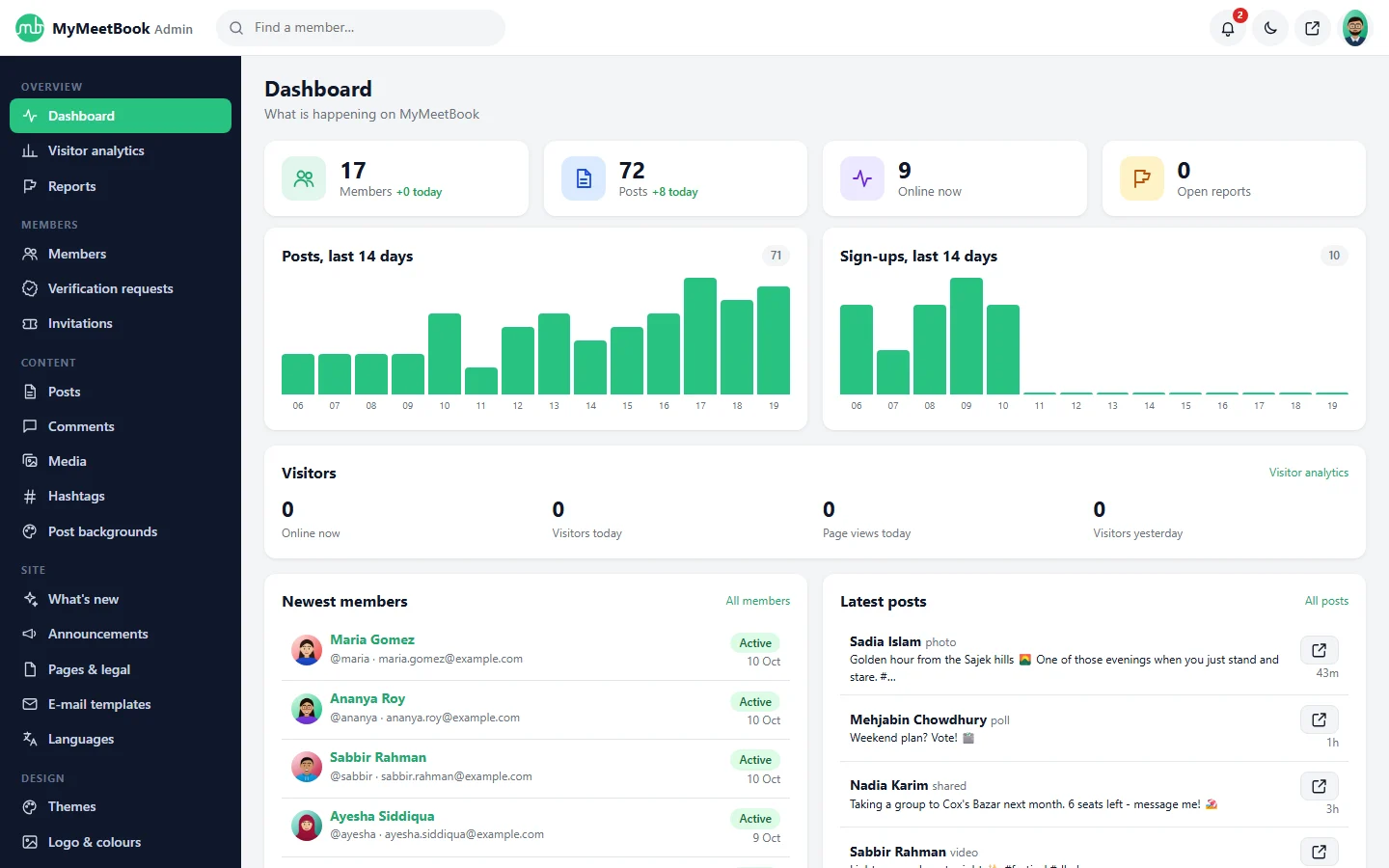This screenshot has height=868, width=1389.
Task: Select Dashboard in the sidebar
Action: click(x=121, y=116)
